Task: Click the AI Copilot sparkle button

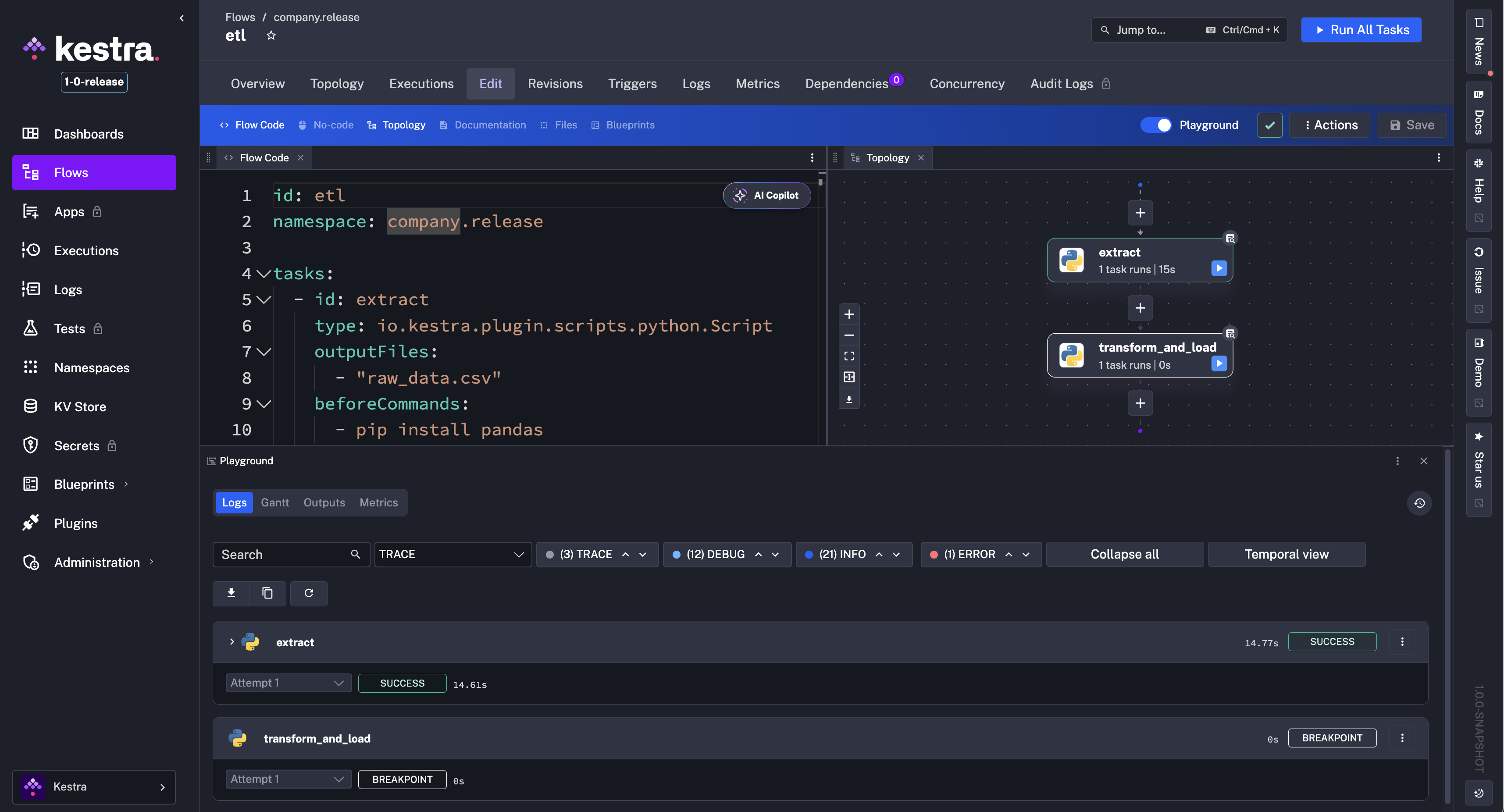Action: tap(766, 195)
